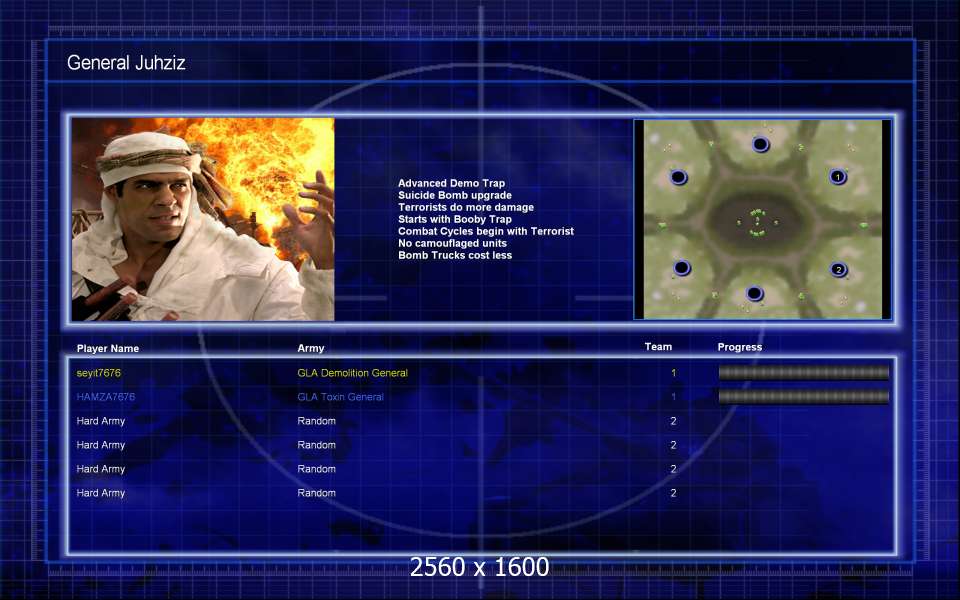Viewport: 960px width, 600px height.
Task: Pick the northwest start position marker on minimap
Action: 678,178
